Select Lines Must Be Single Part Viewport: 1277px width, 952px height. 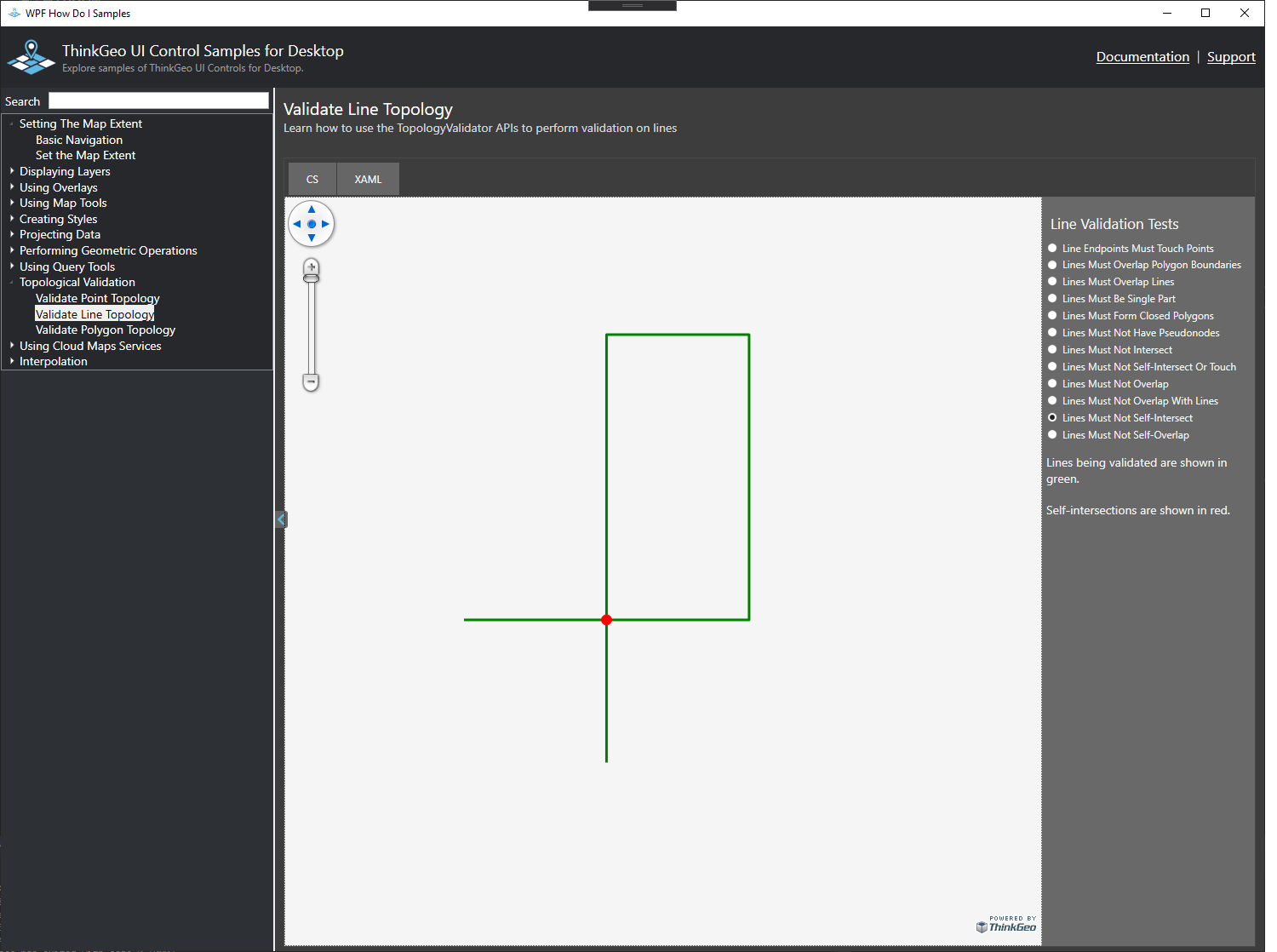[x=1112, y=299]
